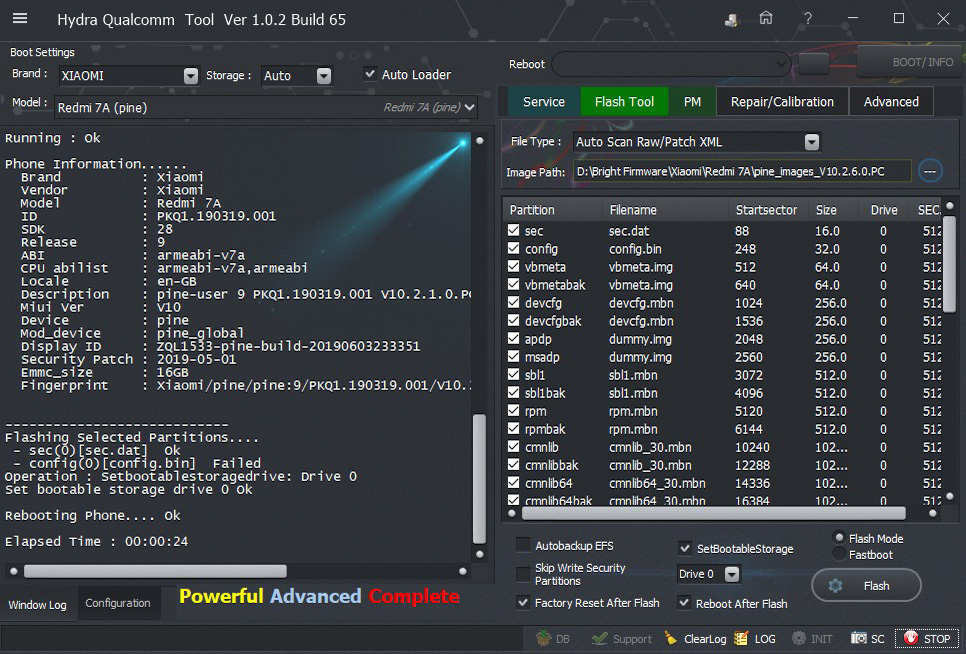
Task: Click the Image Path input field
Action: pyautogui.click(x=742, y=171)
